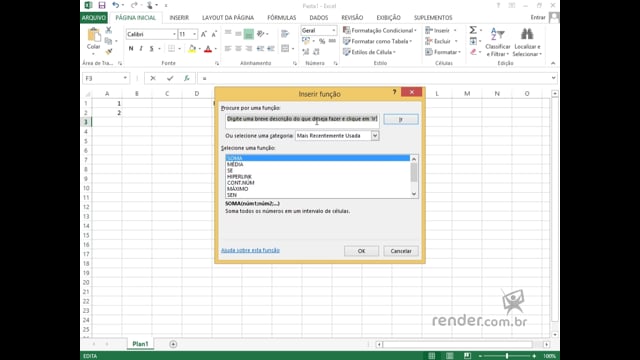Click the Cancel X in formula bar
Viewport: 640px width, 360px height.
153,78
